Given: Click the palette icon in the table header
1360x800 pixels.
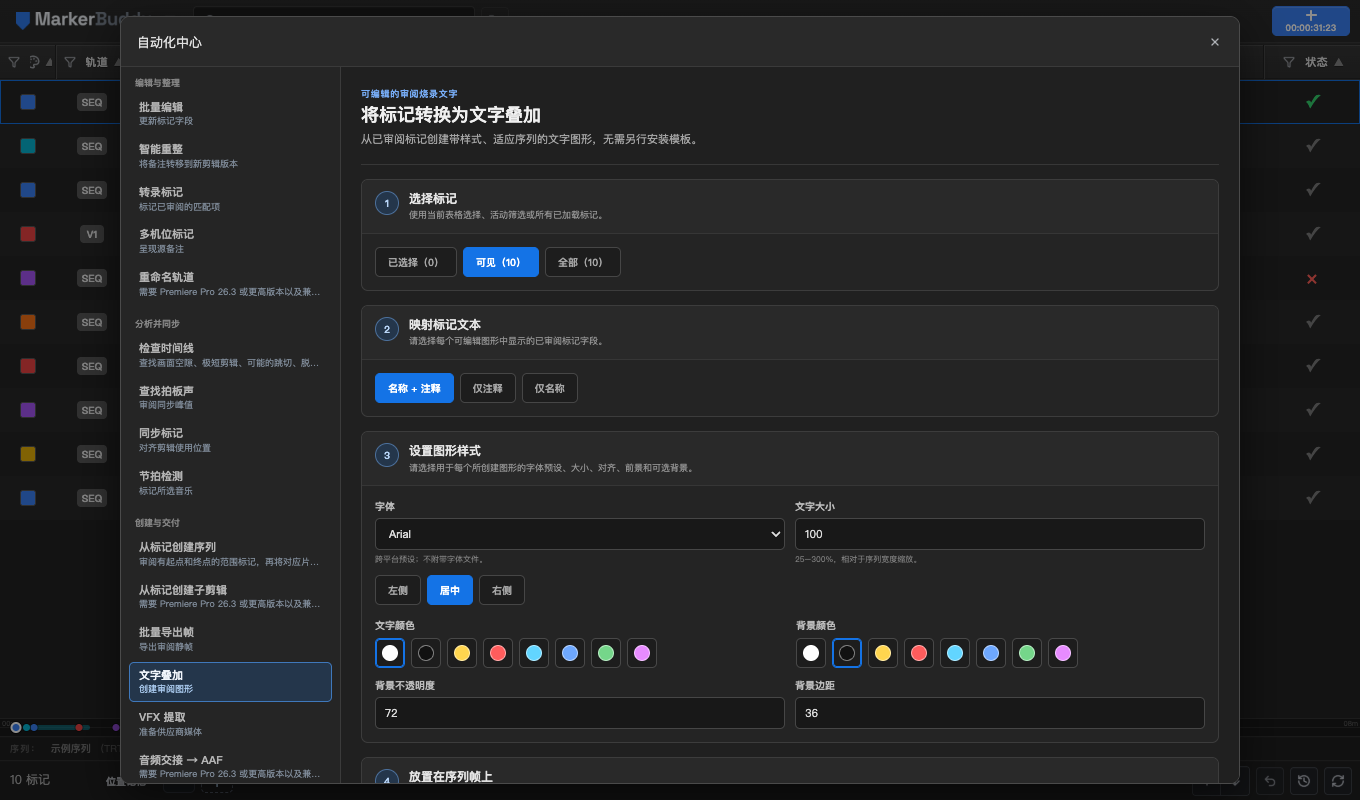Looking at the screenshot, I should tap(35, 62).
